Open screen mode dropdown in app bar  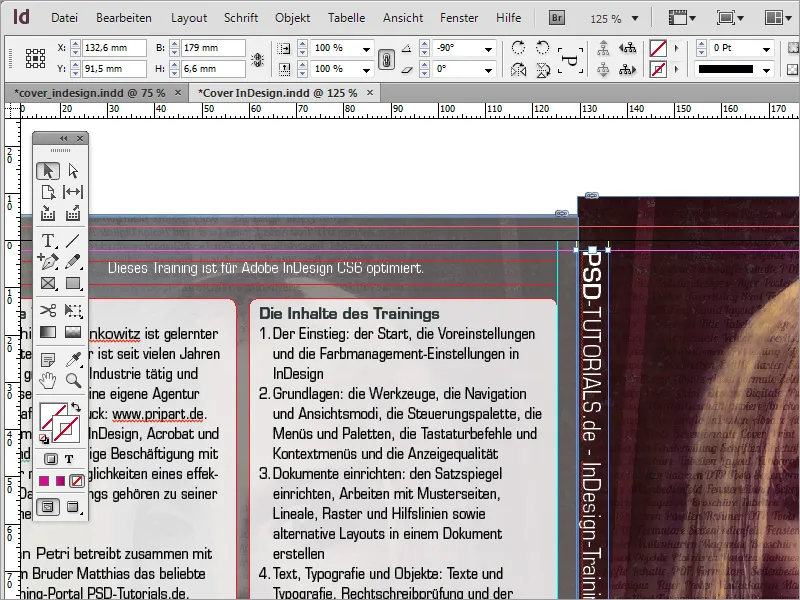(x=731, y=18)
